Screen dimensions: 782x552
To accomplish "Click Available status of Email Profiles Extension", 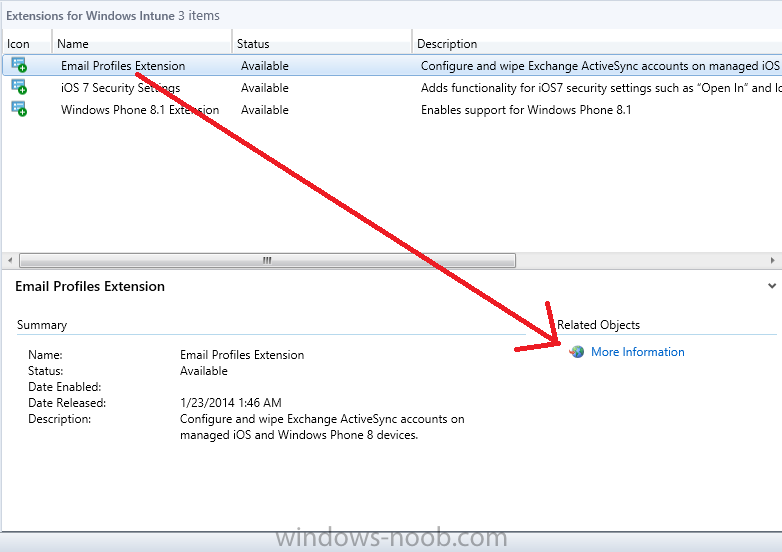I will 264,66.
